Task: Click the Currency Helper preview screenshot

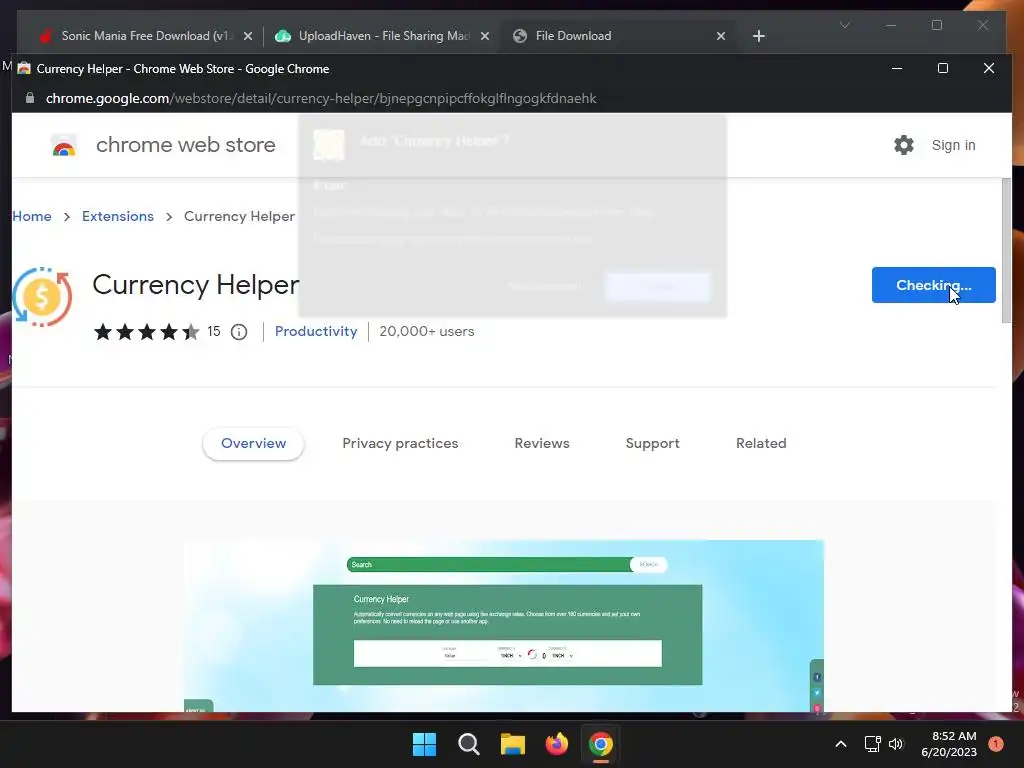Action: 504,626
